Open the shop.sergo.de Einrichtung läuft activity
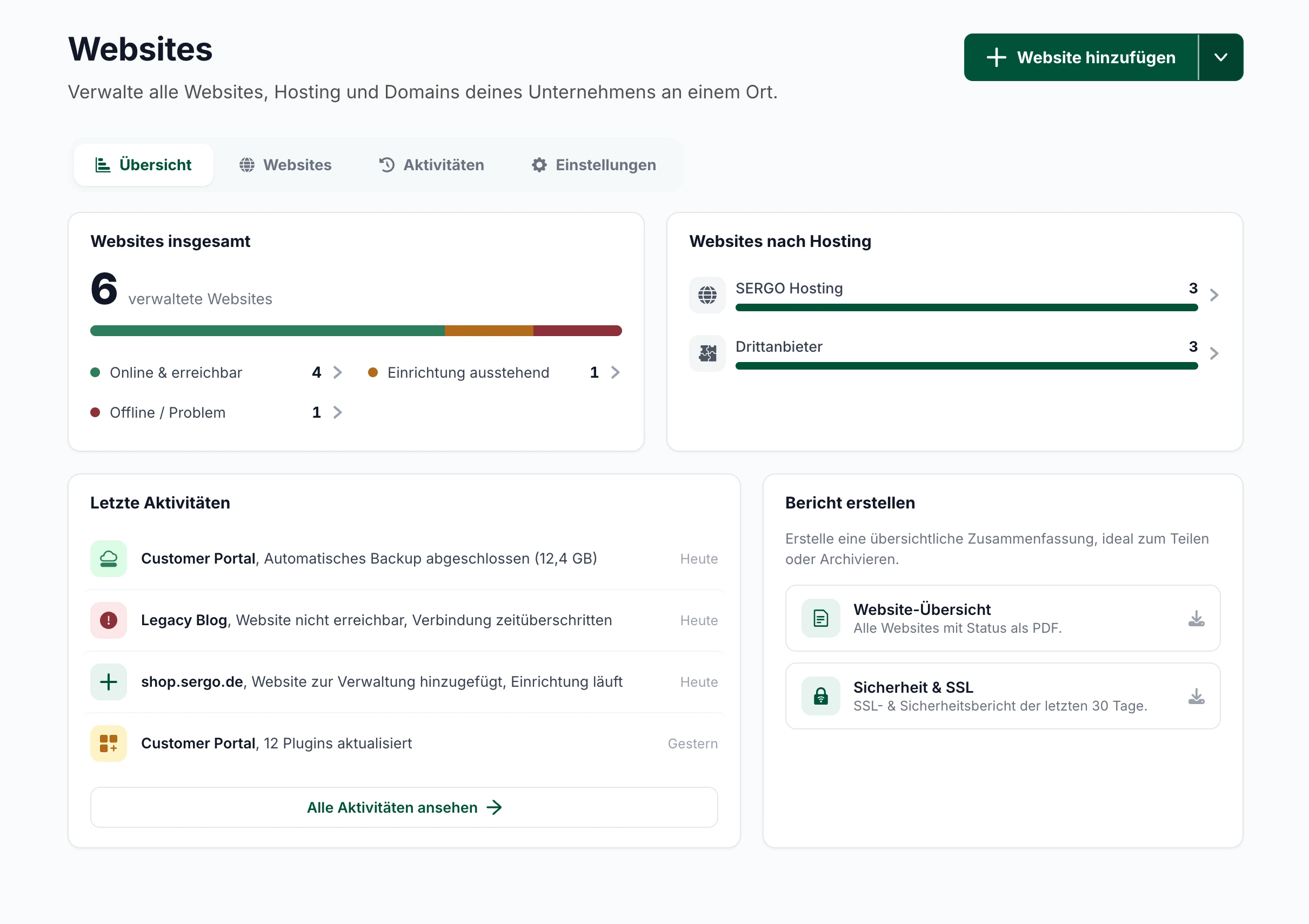This screenshot has width=1309, height=924. (x=404, y=682)
